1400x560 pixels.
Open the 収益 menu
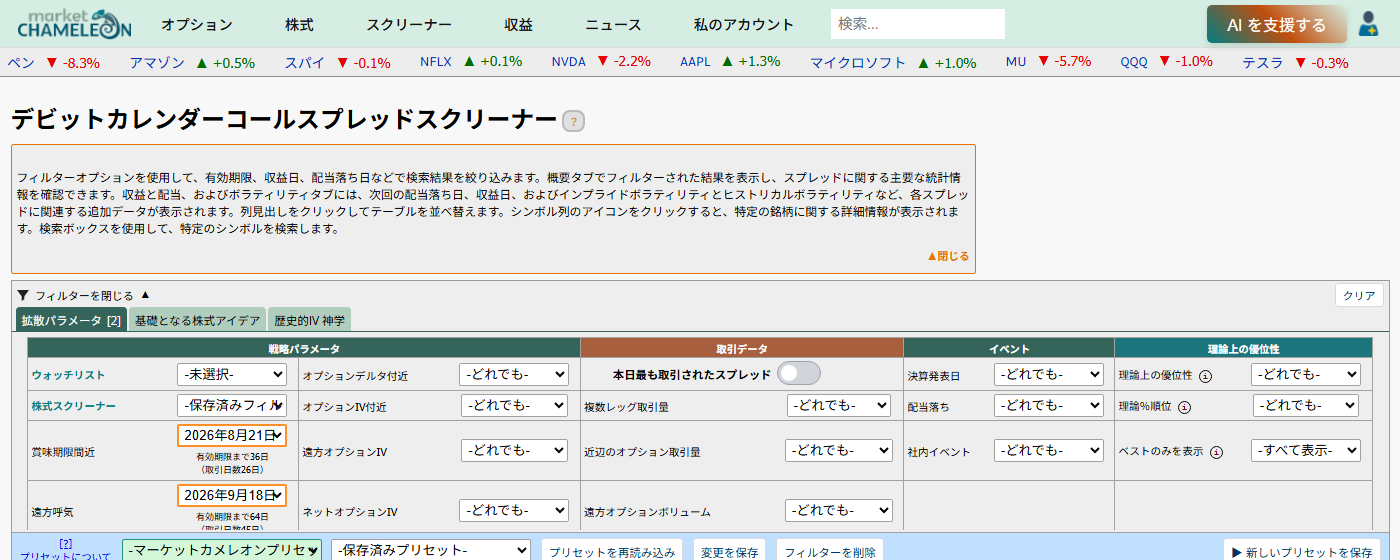tap(518, 25)
